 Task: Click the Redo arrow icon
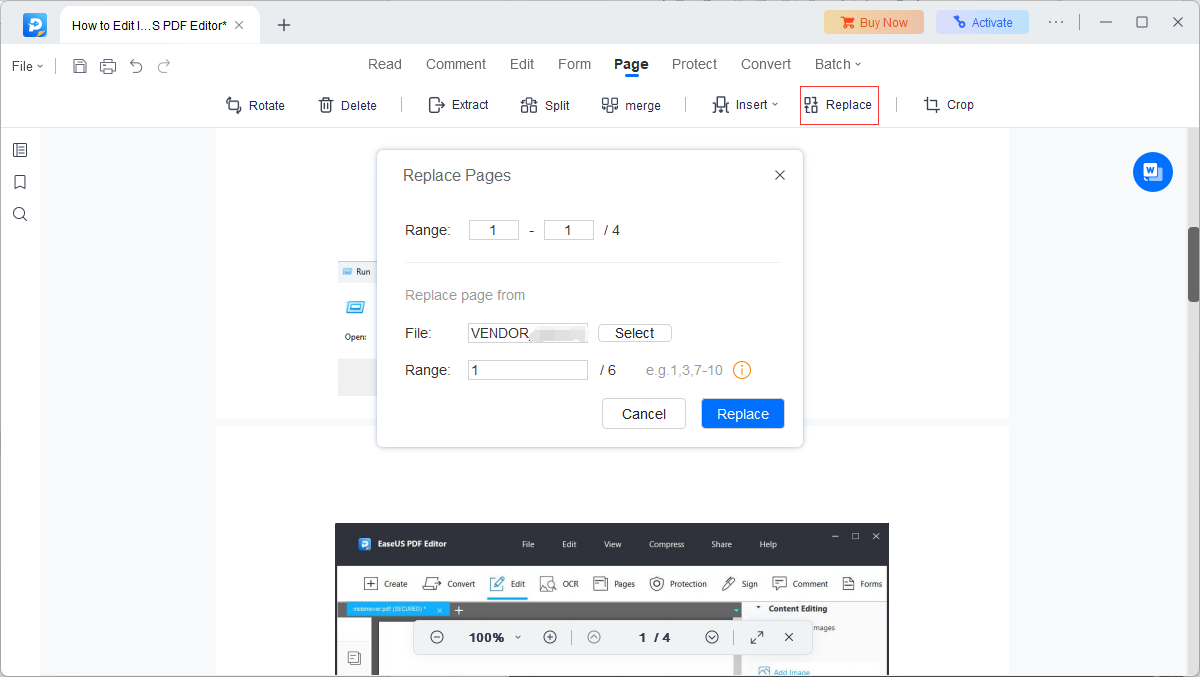pos(164,66)
